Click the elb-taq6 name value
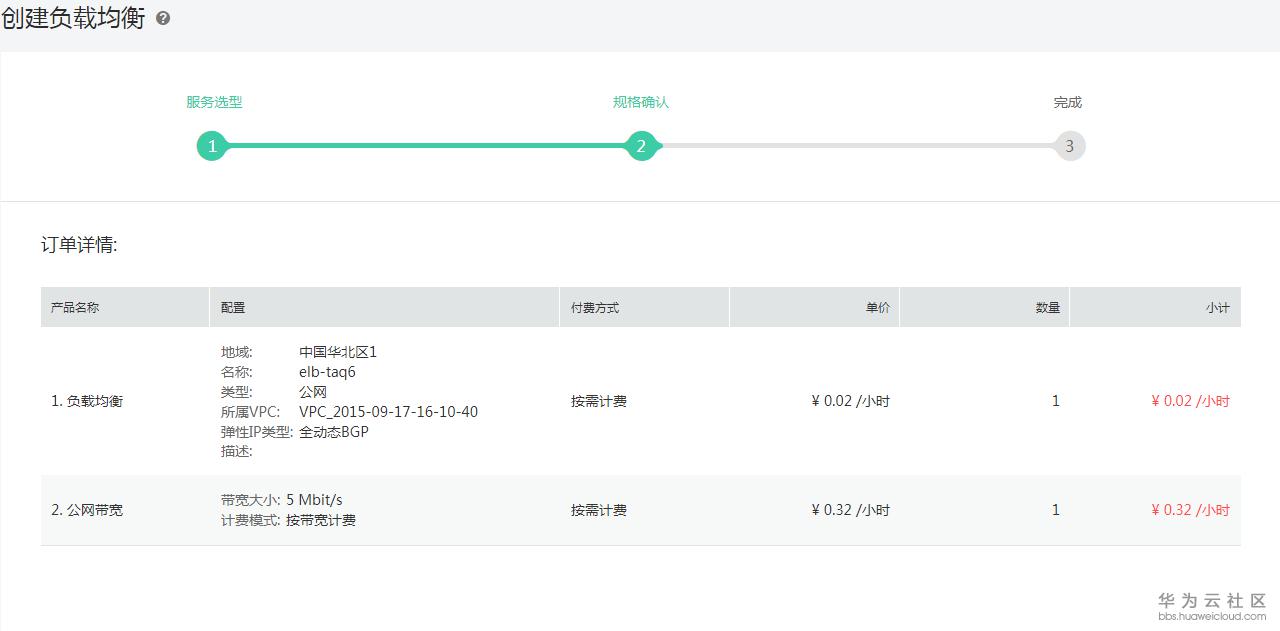Screen dimensions: 1280x631 tap(327, 372)
